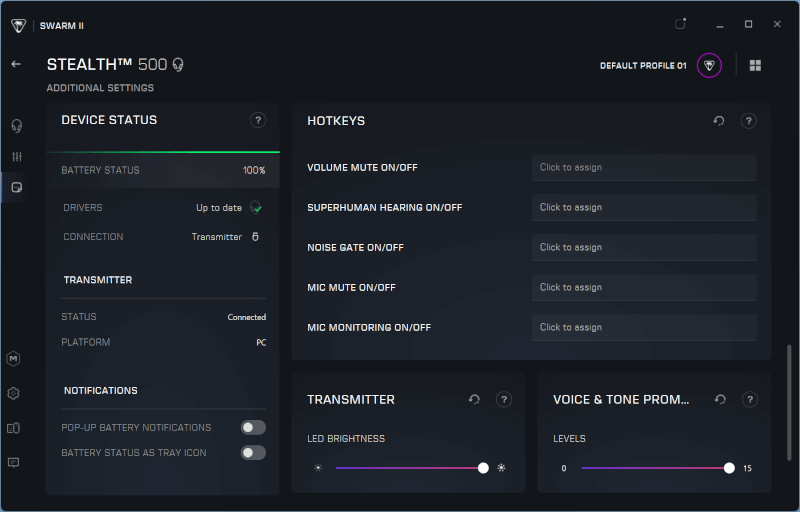Click the low brightness sun icon

pos(318,468)
